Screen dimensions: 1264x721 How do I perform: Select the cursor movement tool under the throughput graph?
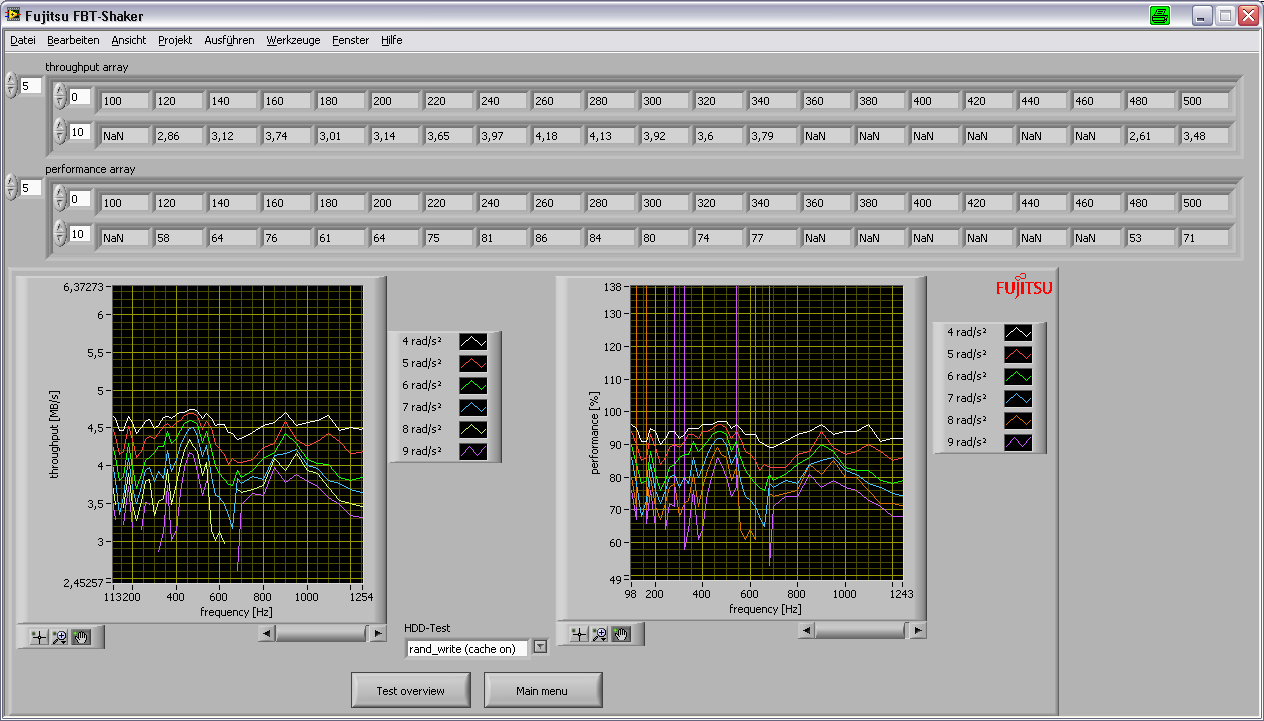(39, 637)
